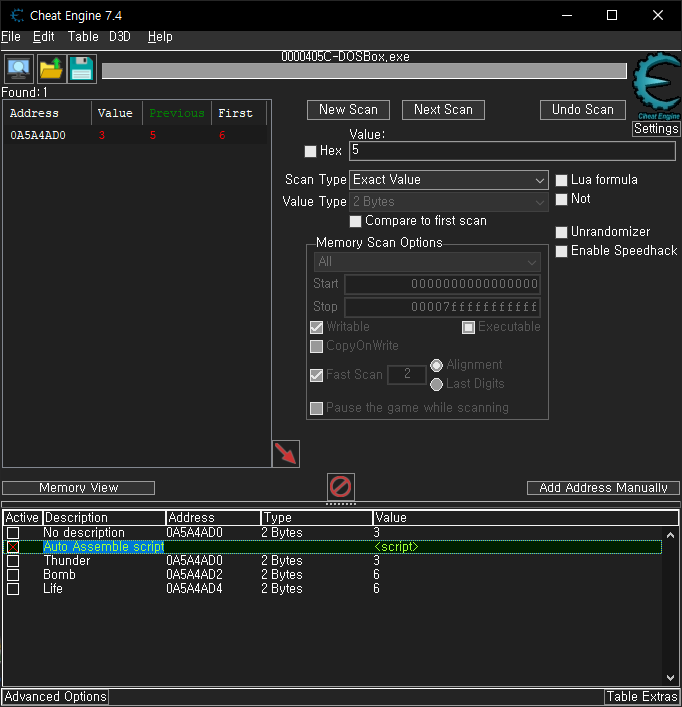The height and width of the screenshot is (707, 682).
Task: Open Memory View
Action: [x=78, y=487]
